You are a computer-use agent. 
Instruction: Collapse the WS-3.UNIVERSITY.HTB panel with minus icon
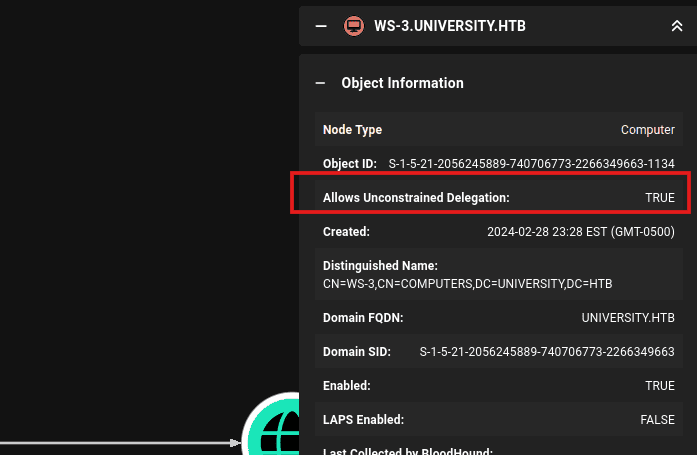(321, 26)
